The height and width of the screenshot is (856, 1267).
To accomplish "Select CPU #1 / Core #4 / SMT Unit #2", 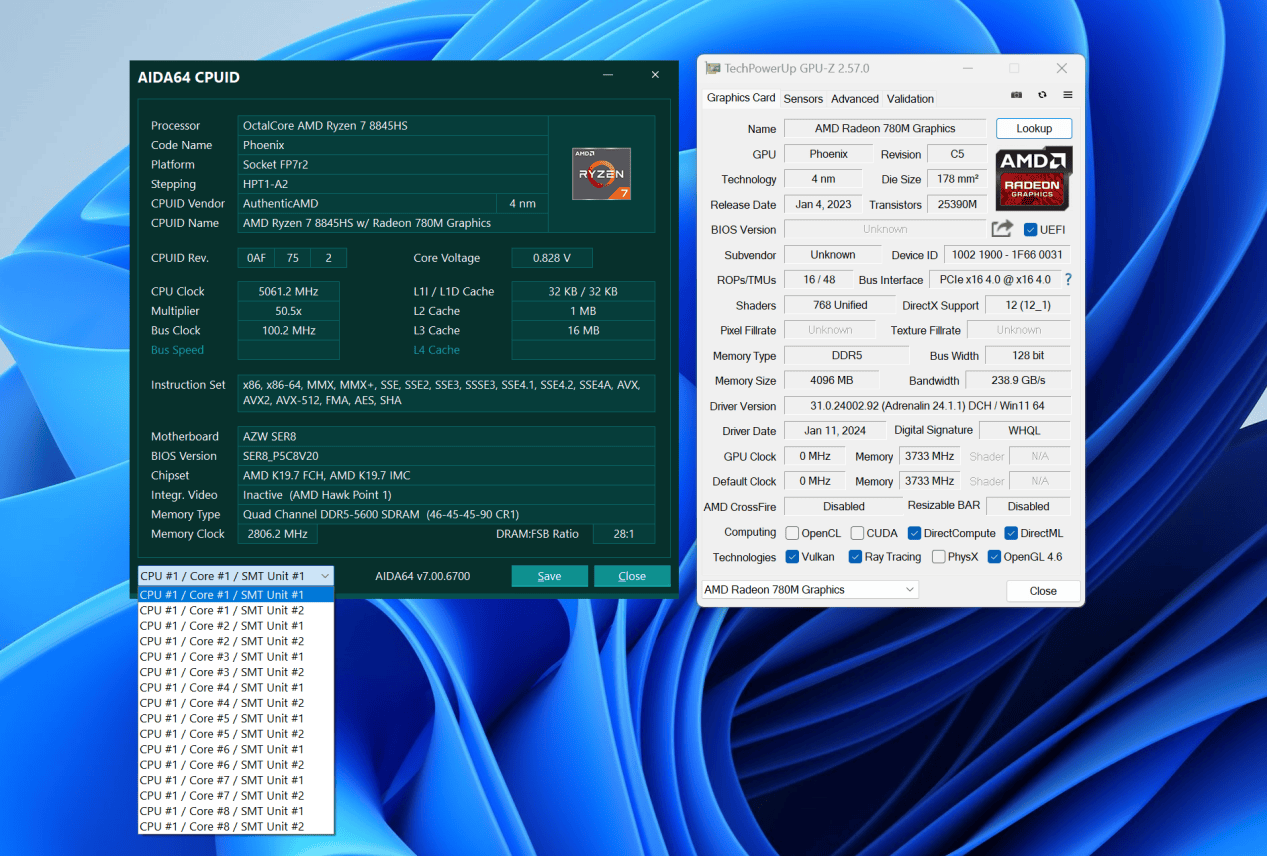I will click(x=222, y=703).
